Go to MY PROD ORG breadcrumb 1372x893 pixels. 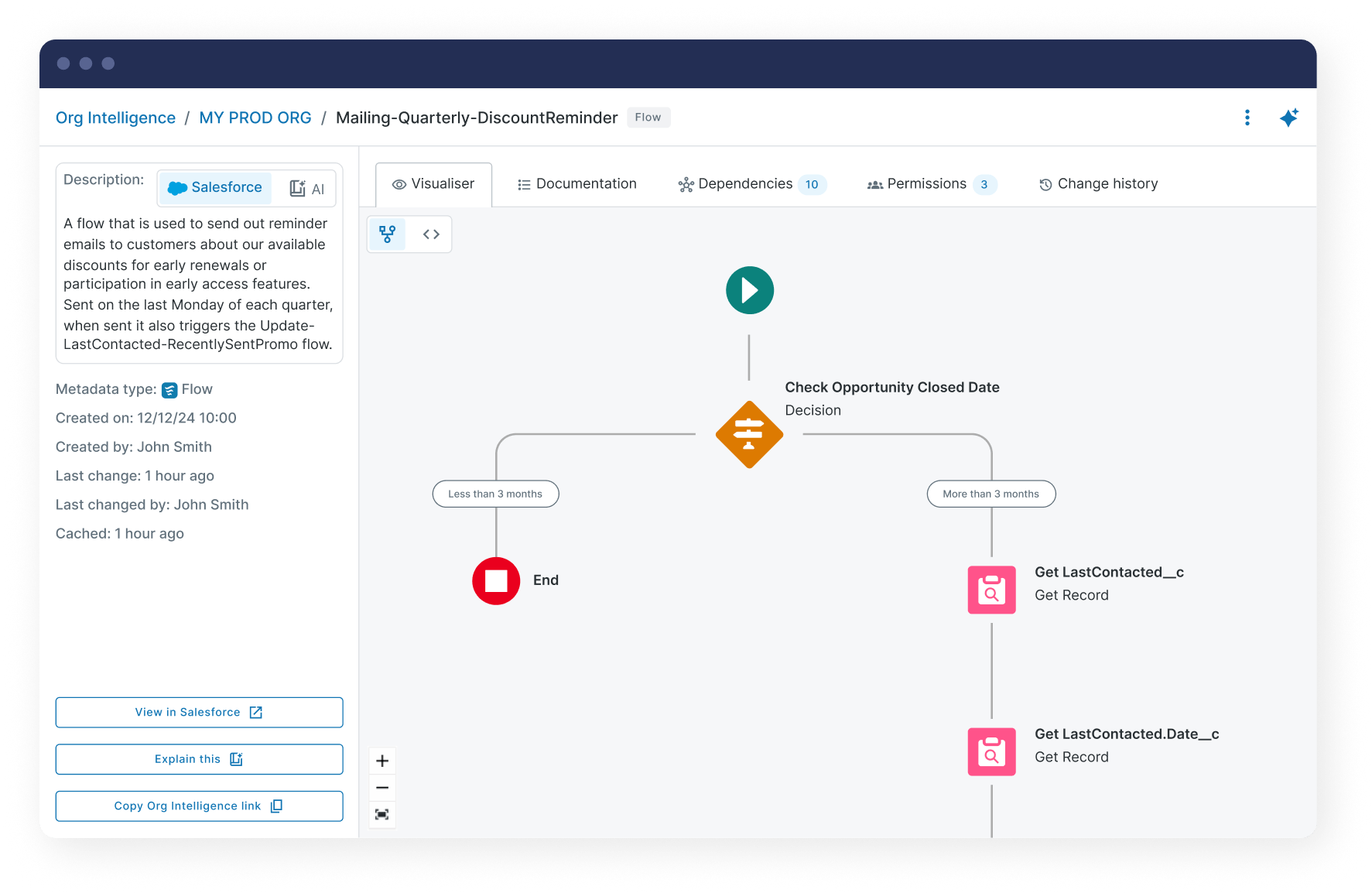pyautogui.click(x=255, y=118)
